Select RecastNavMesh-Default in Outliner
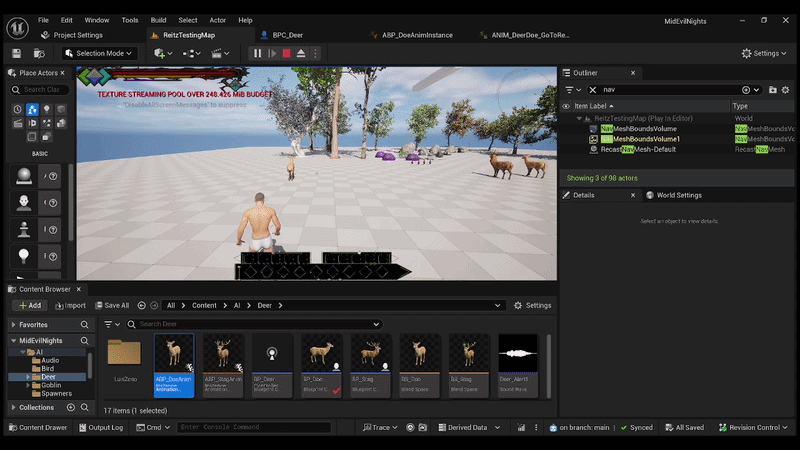 (x=638, y=149)
